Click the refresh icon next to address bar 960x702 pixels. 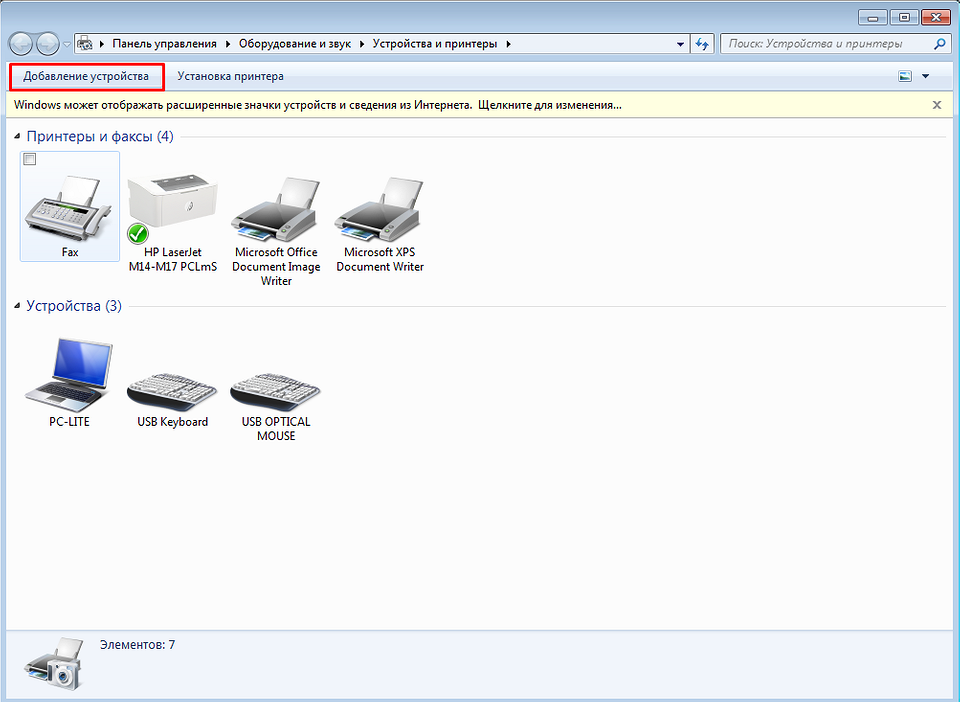[702, 44]
